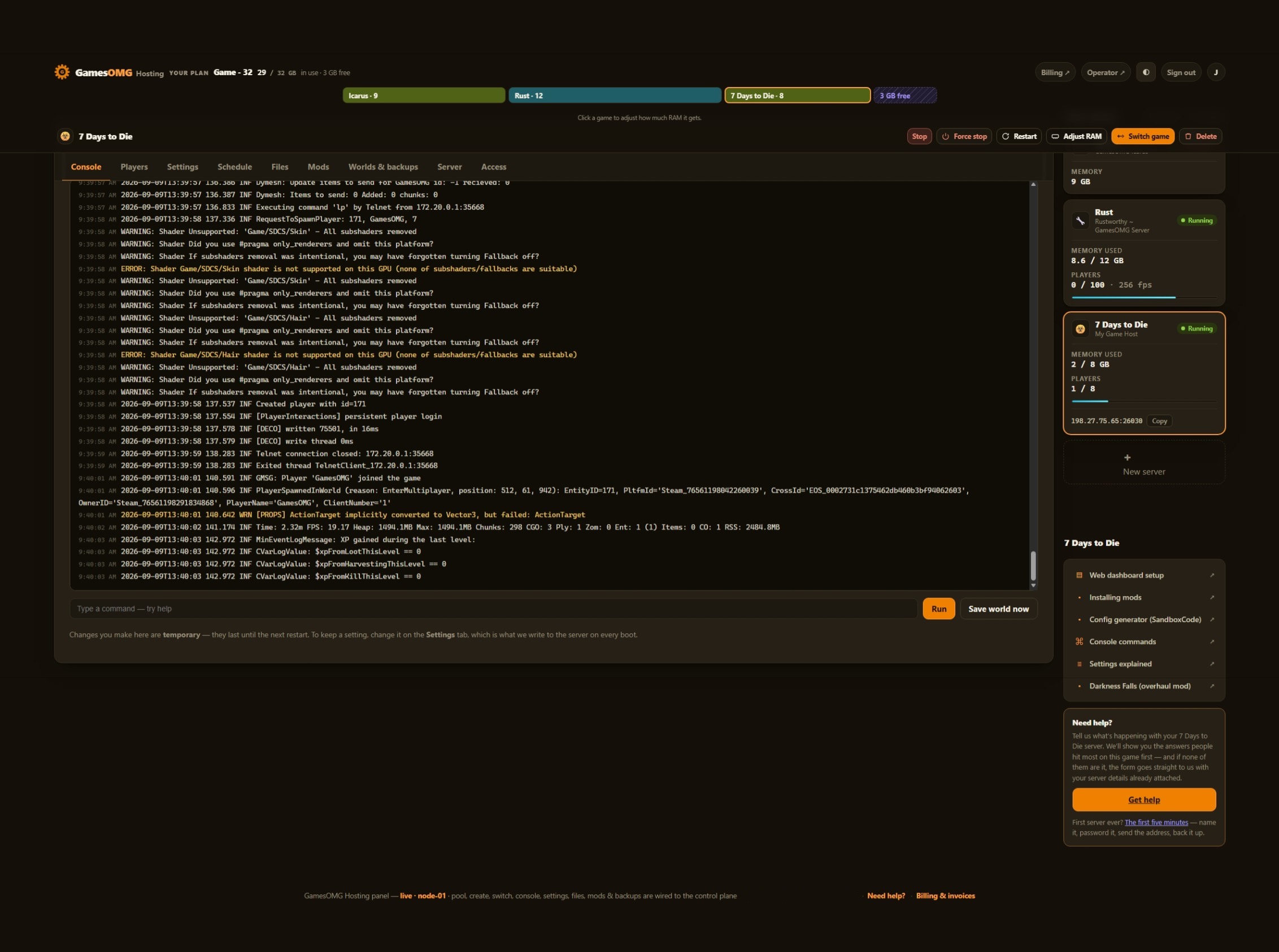
Task: Stop the 7 Days to Die server
Action: click(x=919, y=136)
